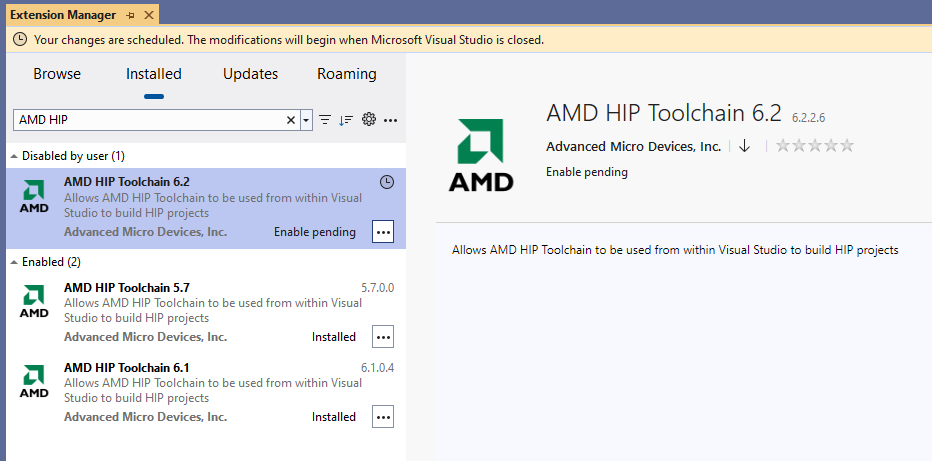Viewport: 932px width, 461px height.
Task: Open the Roaming tab
Action: click(x=346, y=74)
